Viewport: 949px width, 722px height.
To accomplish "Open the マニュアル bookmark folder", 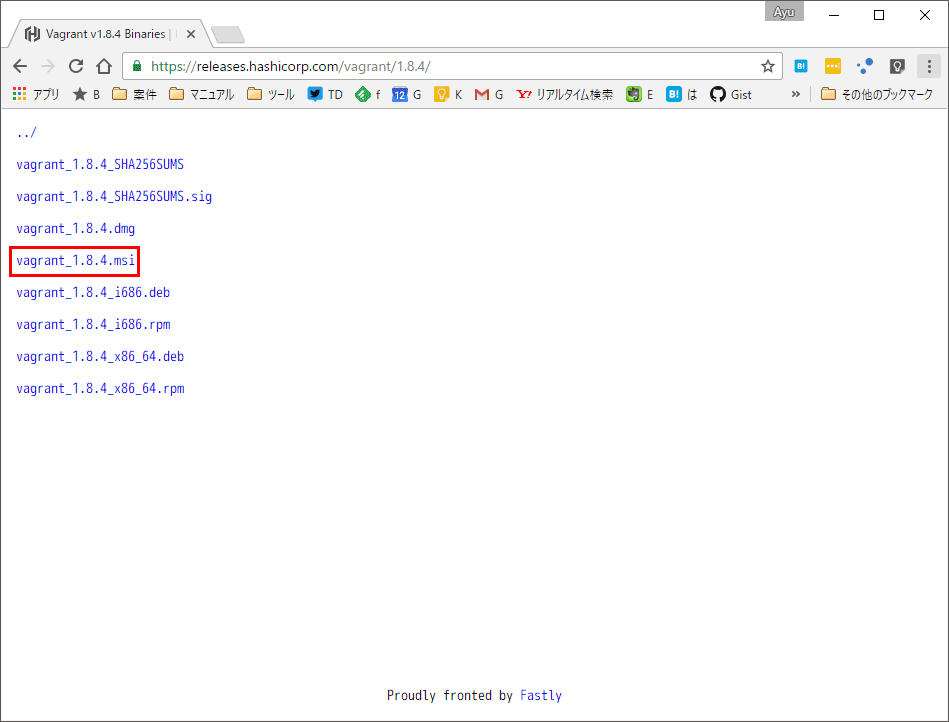I will coord(202,94).
